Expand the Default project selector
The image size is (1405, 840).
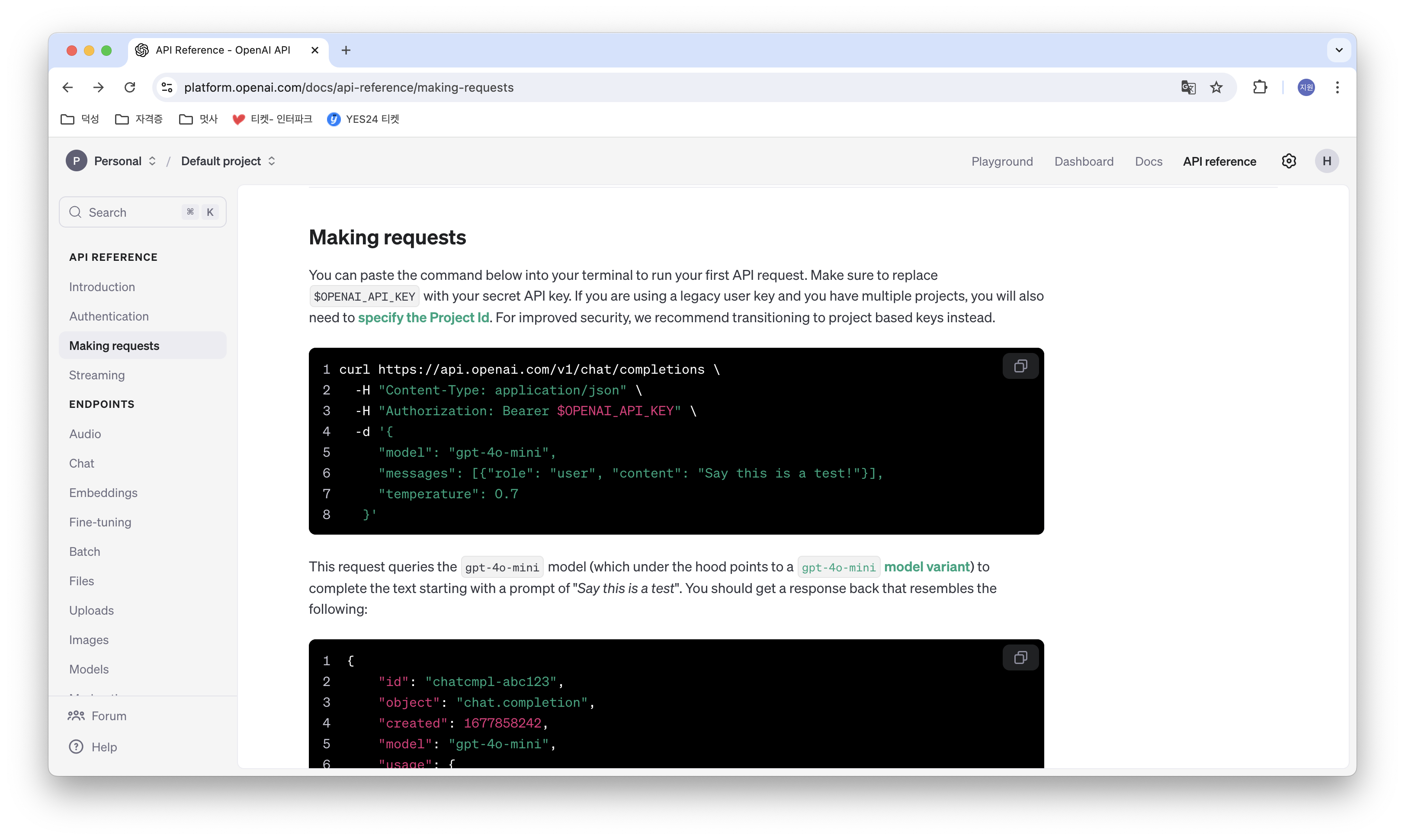pyautogui.click(x=228, y=161)
